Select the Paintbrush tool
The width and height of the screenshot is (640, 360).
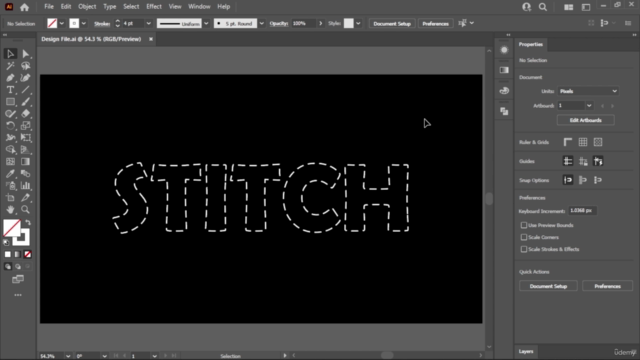(x=25, y=102)
